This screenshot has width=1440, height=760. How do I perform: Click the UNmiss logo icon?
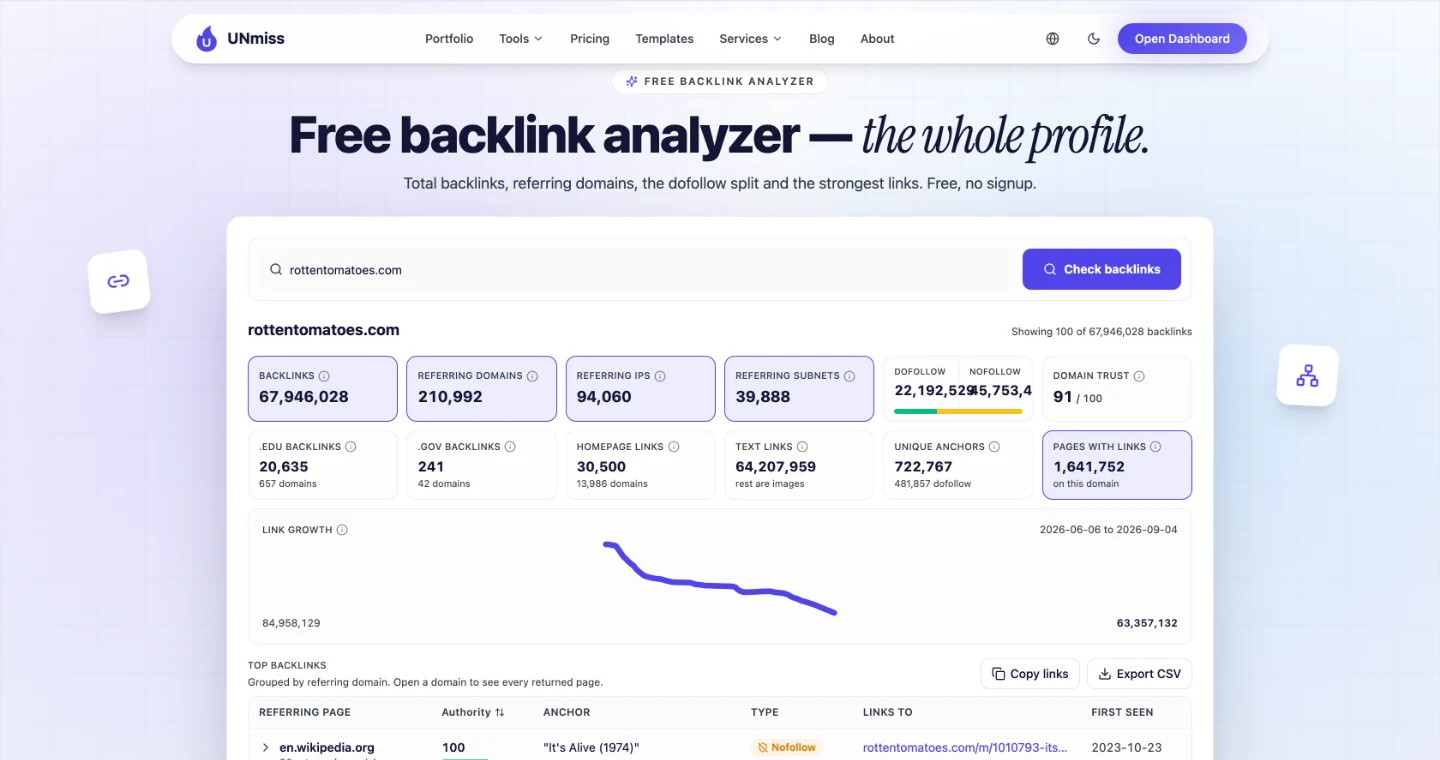point(206,39)
